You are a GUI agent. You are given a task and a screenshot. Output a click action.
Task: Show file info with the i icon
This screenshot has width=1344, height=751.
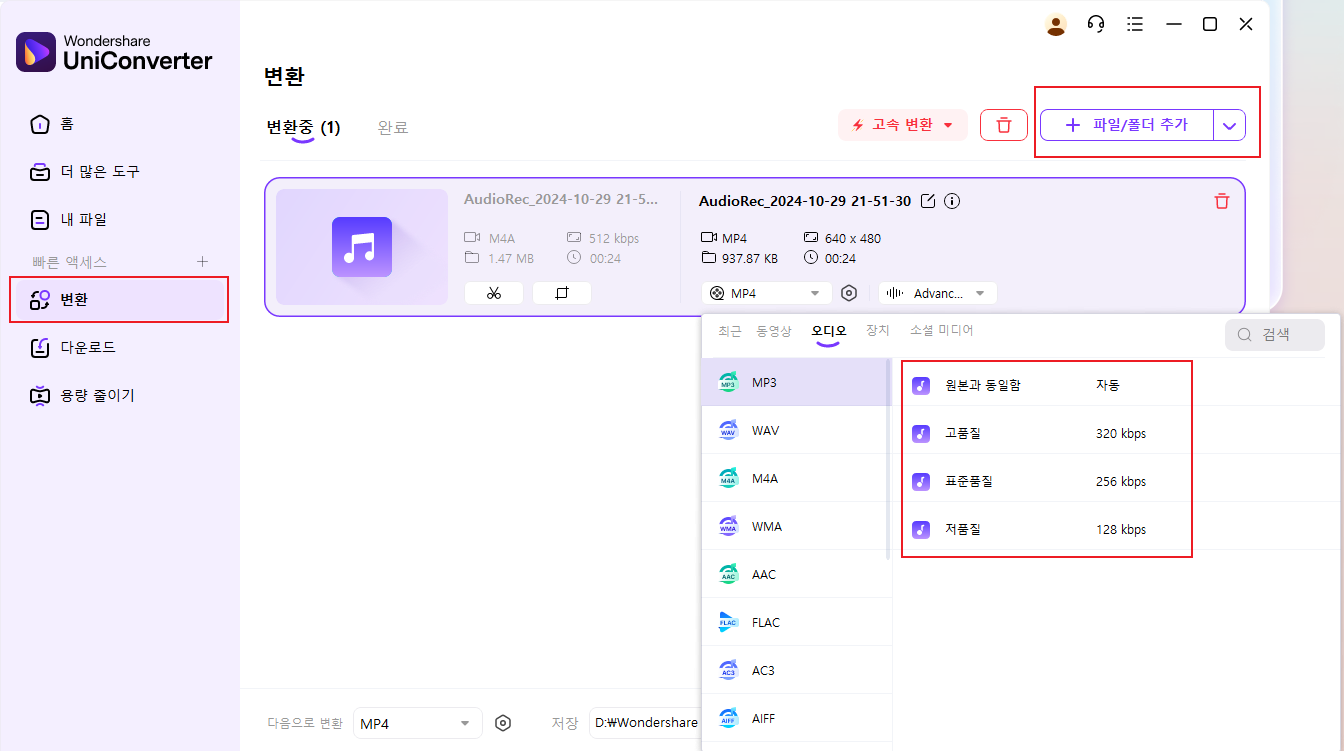coord(952,201)
